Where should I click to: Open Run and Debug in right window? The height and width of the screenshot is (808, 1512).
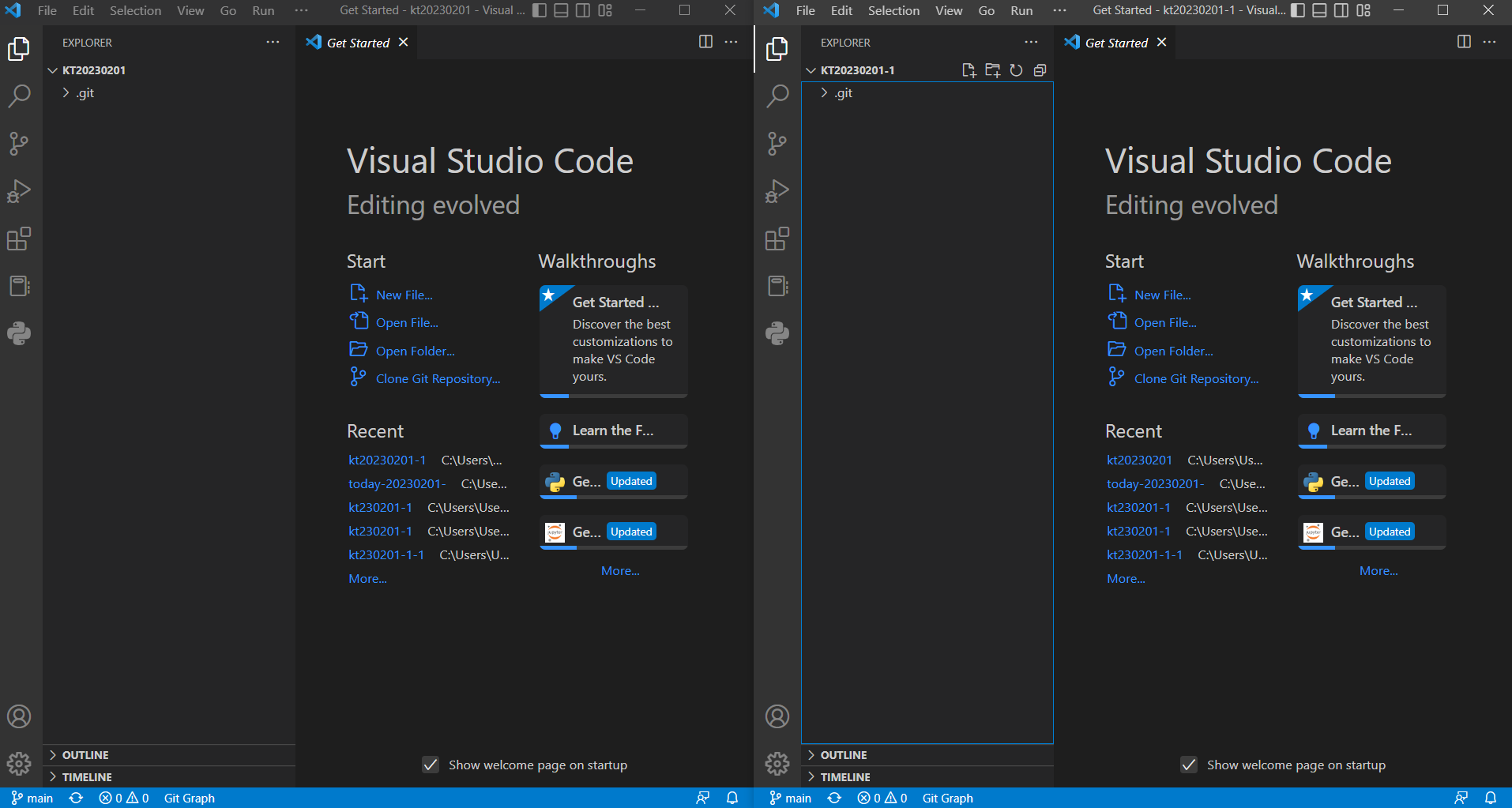click(x=777, y=191)
